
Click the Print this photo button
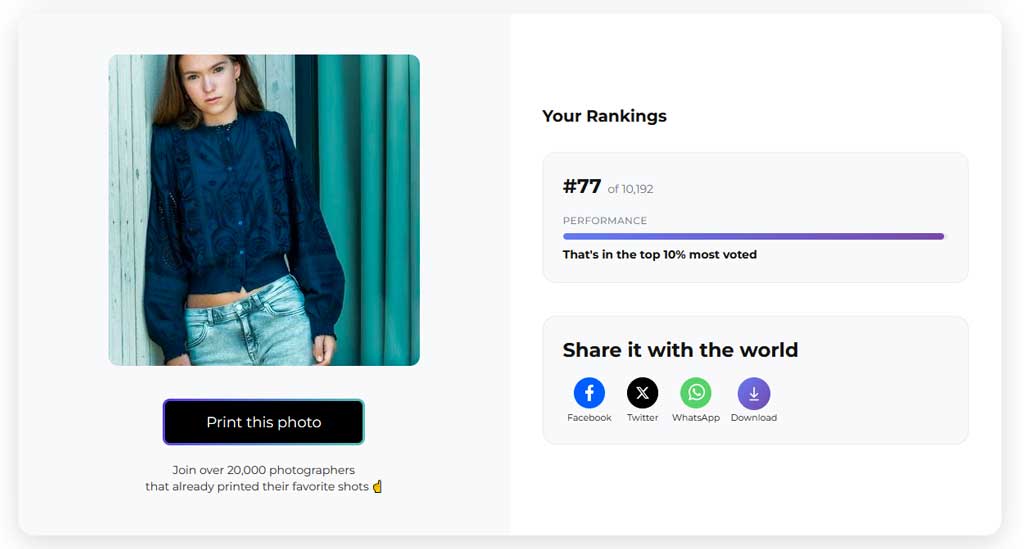[264, 422]
